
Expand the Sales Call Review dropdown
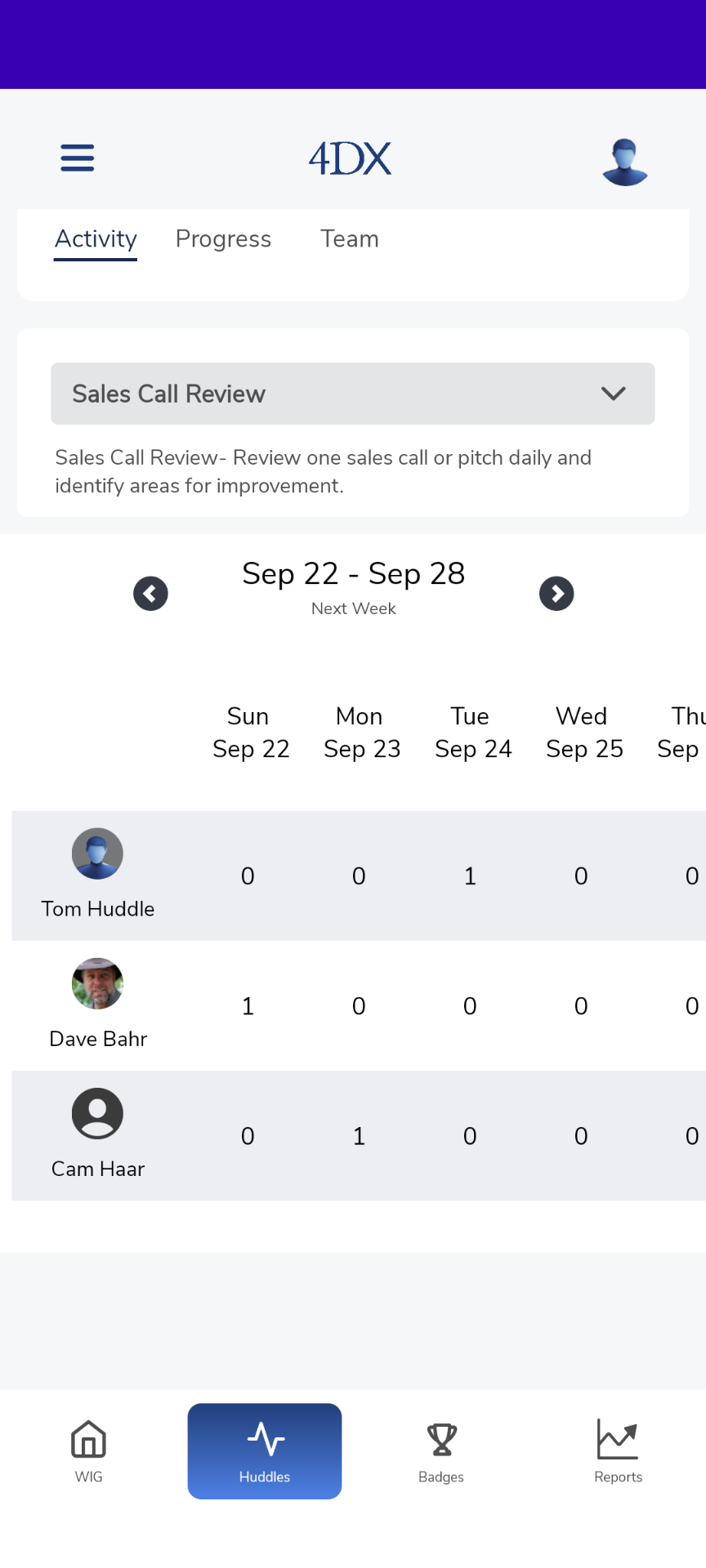coord(353,394)
